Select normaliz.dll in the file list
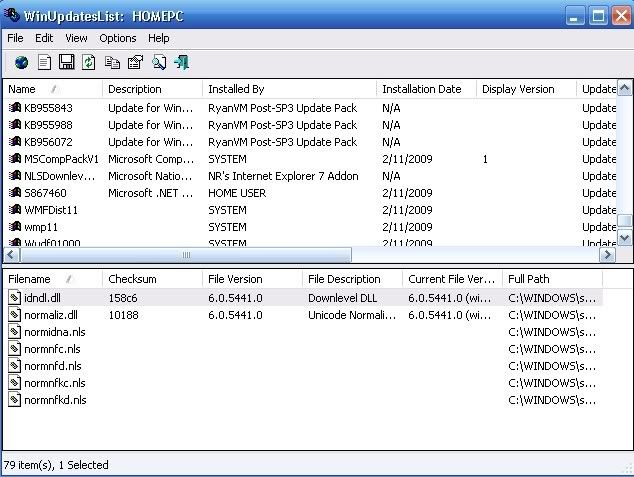 [50, 315]
